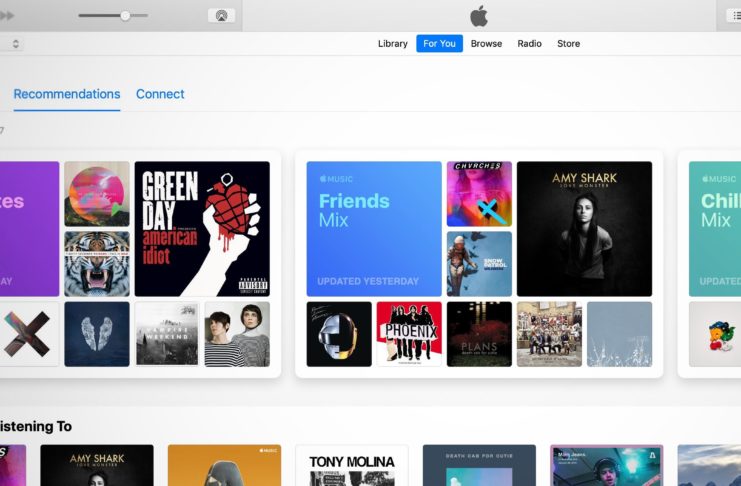The width and height of the screenshot is (741, 486).
Task: Open the Phoenix album cover
Action: click(x=409, y=334)
